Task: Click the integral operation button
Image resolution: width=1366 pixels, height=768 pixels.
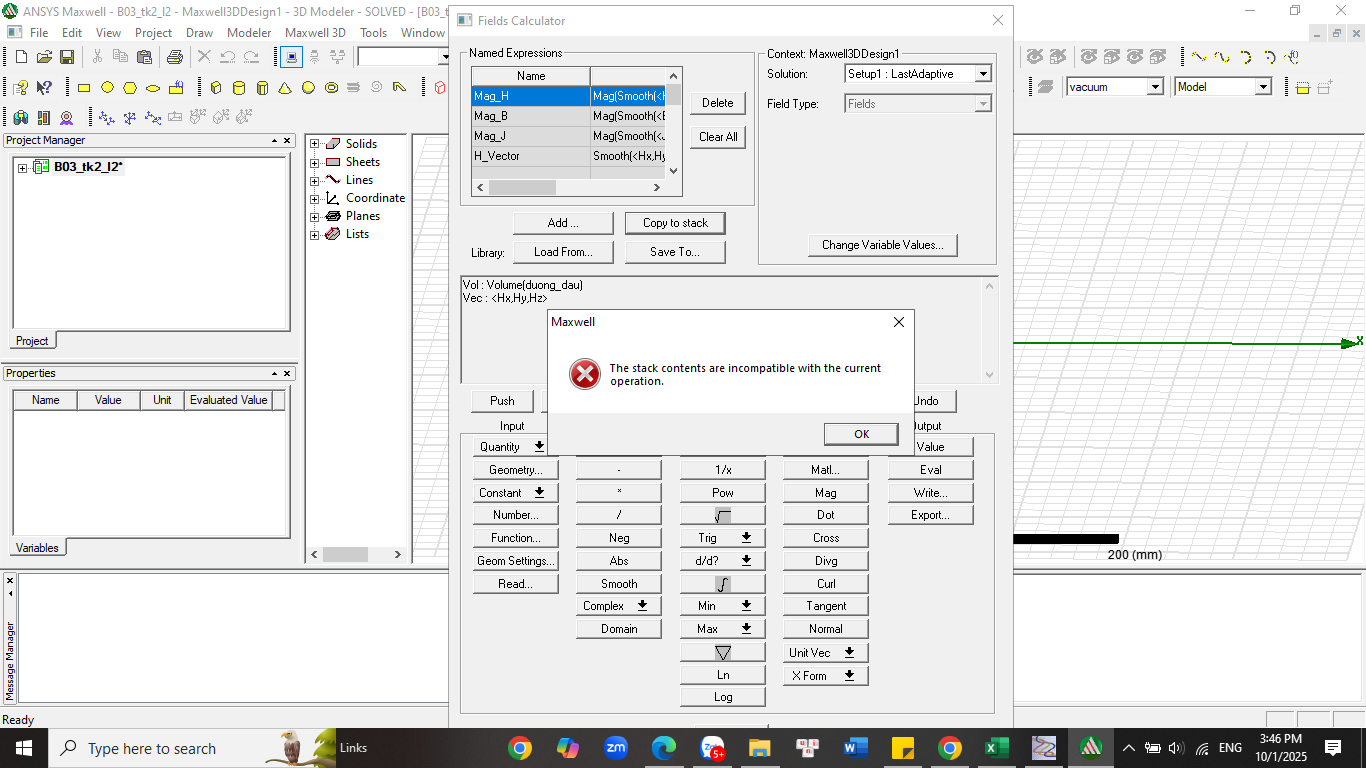Action: click(723, 584)
